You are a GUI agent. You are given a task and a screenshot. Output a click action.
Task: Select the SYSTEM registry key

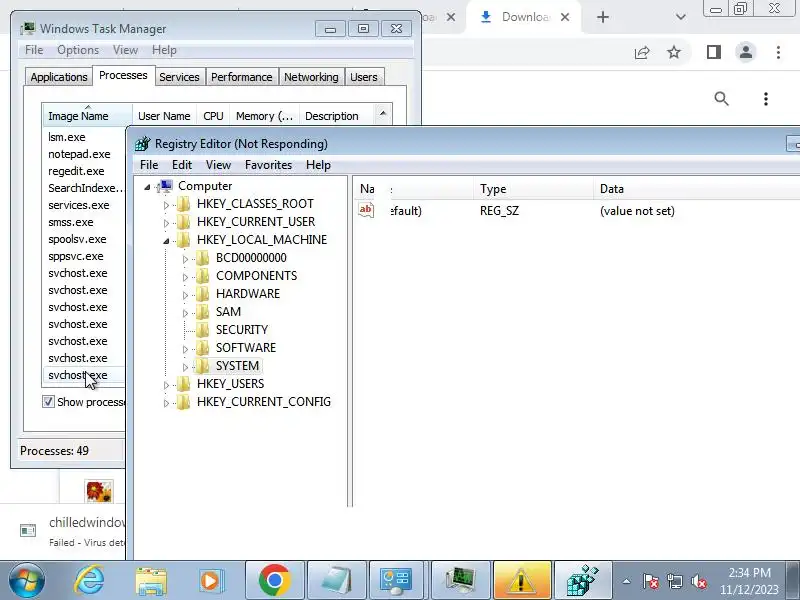pyautogui.click(x=237, y=366)
